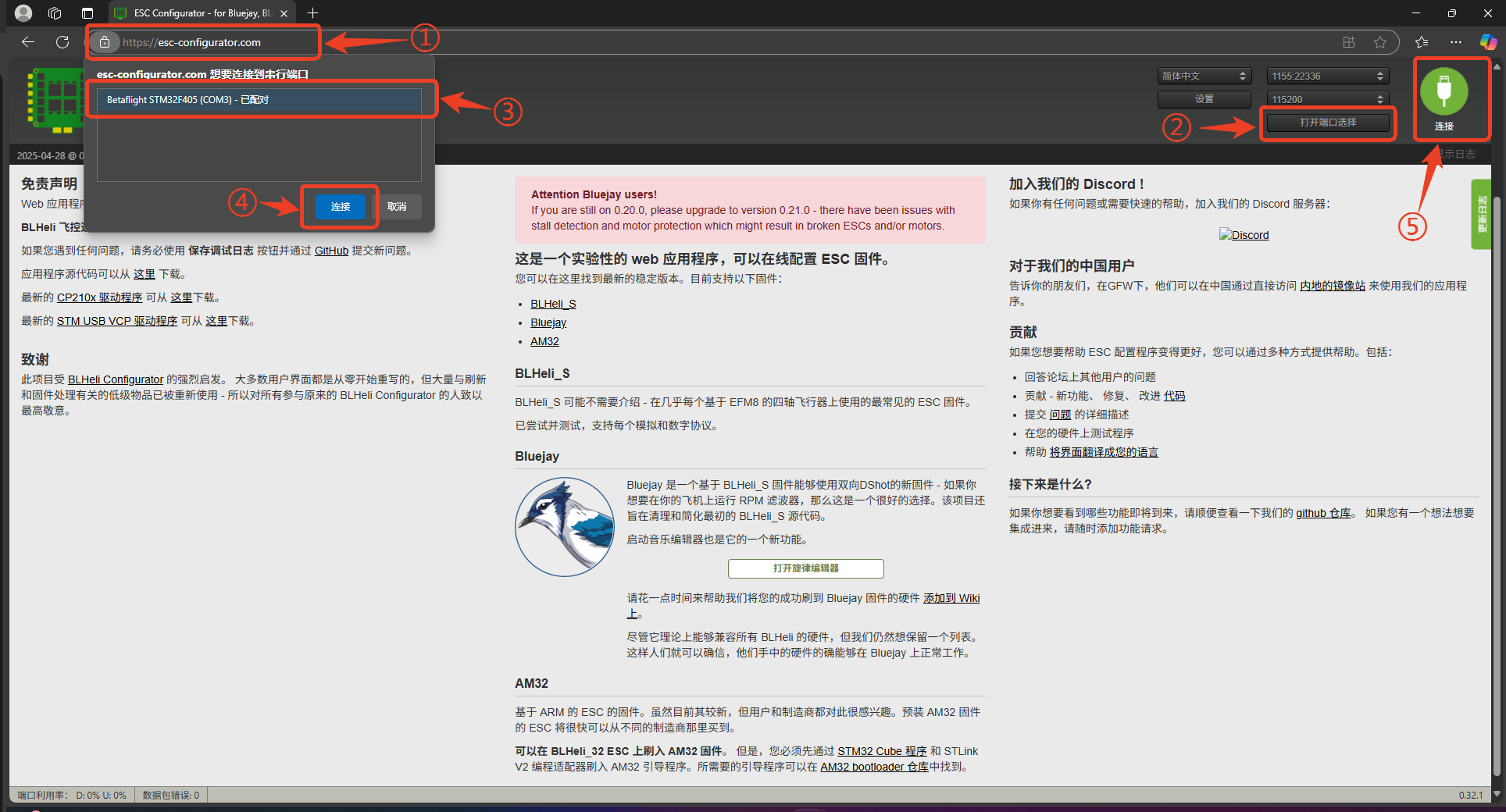The width and height of the screenshot is (1506, 812).
Task: Open the AM32 bootloader 仓库 link
Action: pos(874,767)
